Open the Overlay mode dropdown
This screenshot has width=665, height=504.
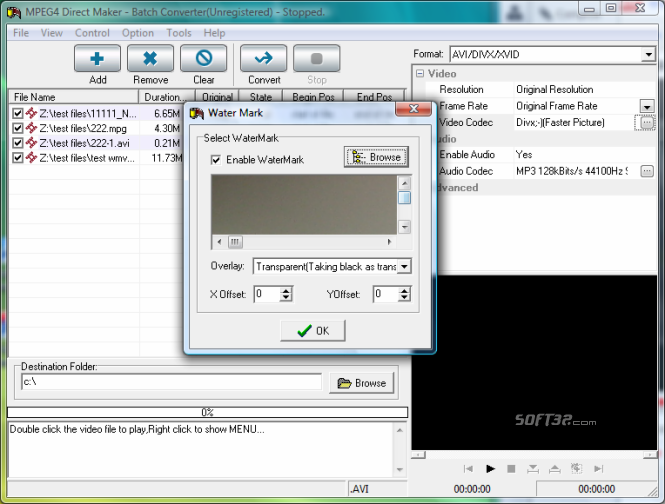[405, 267]
